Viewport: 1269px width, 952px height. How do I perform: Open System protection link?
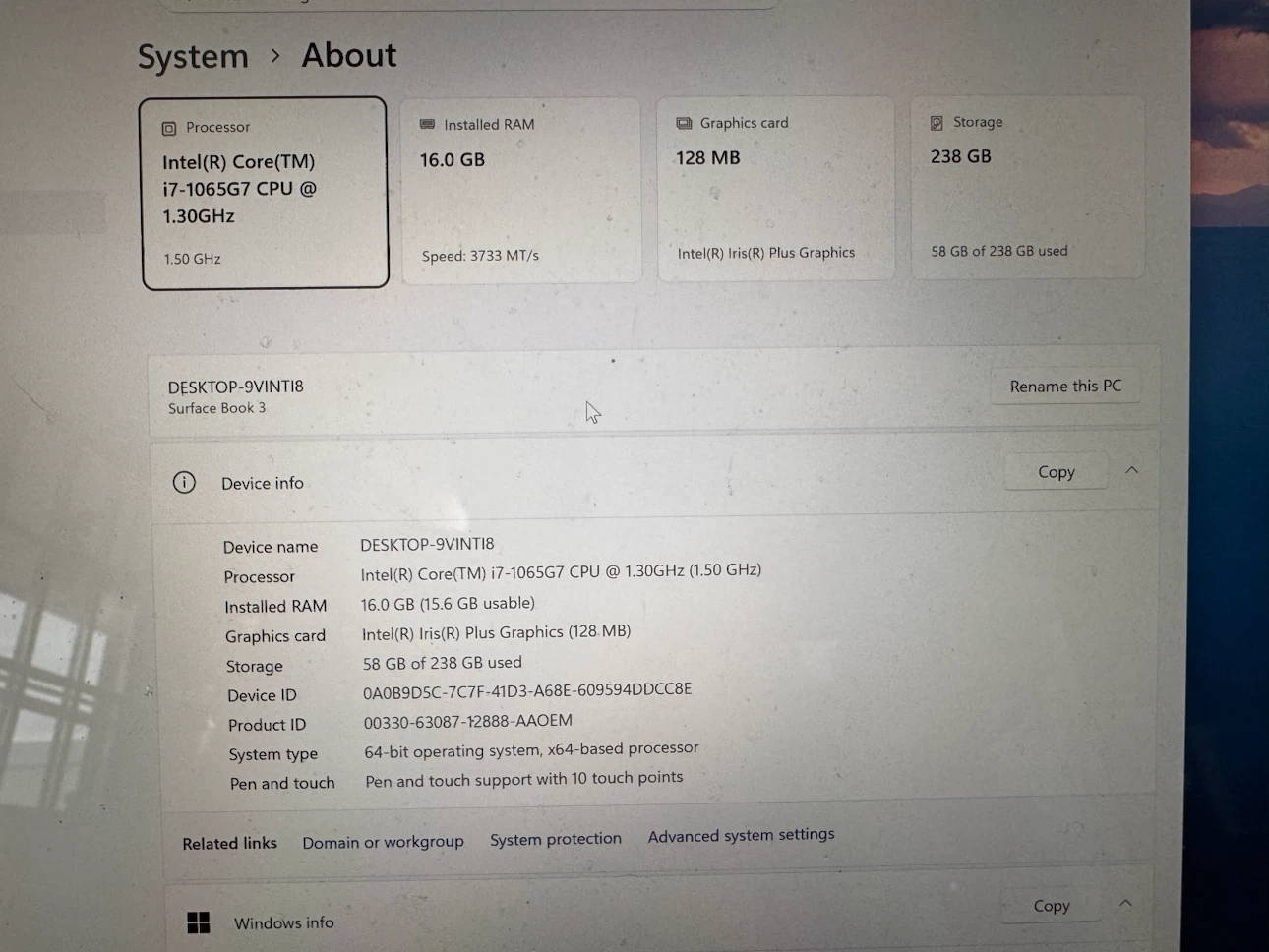[x=556, y=839]
